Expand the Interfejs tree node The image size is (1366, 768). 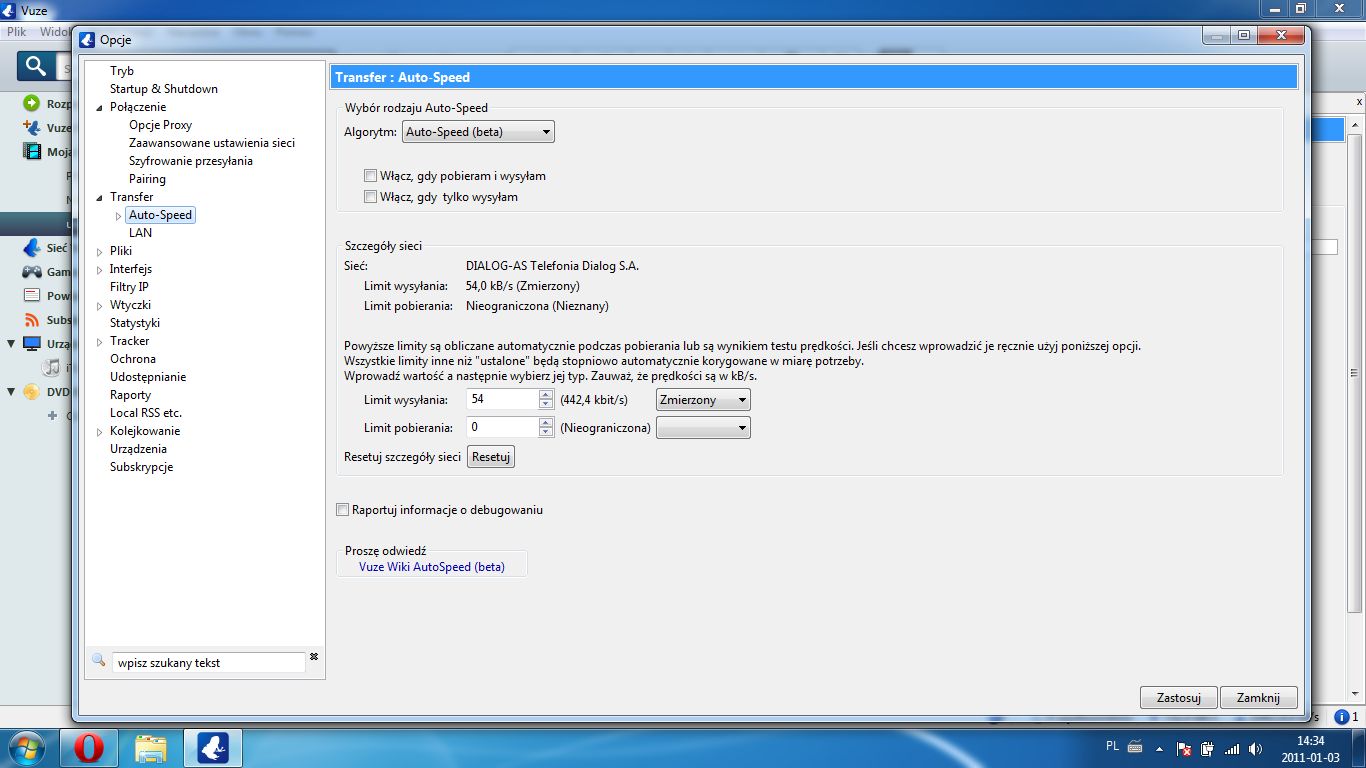[x=99, y=269]
